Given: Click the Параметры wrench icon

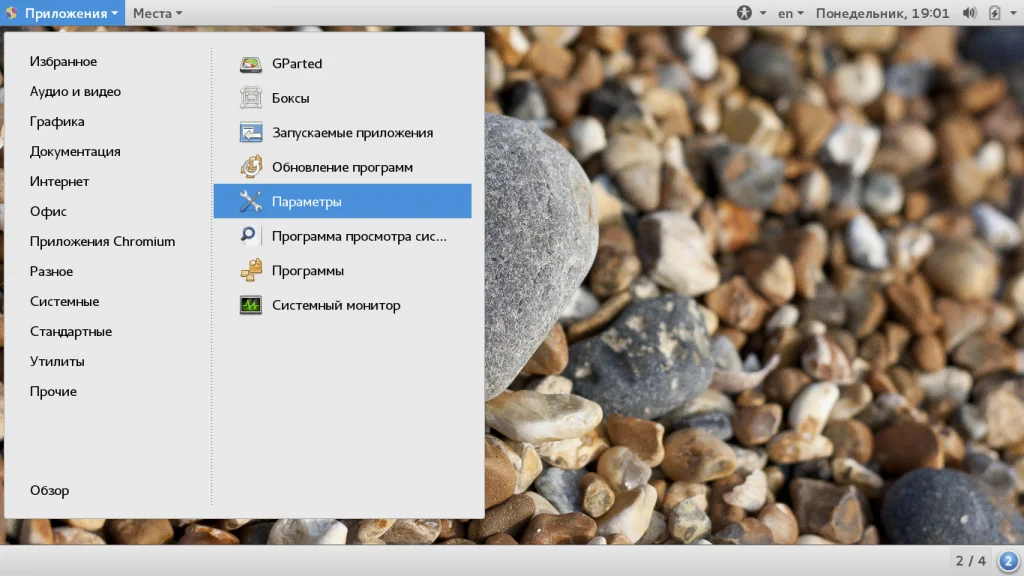Looking at the screenshot, I should pyautogui.click(x=251, y=201).
